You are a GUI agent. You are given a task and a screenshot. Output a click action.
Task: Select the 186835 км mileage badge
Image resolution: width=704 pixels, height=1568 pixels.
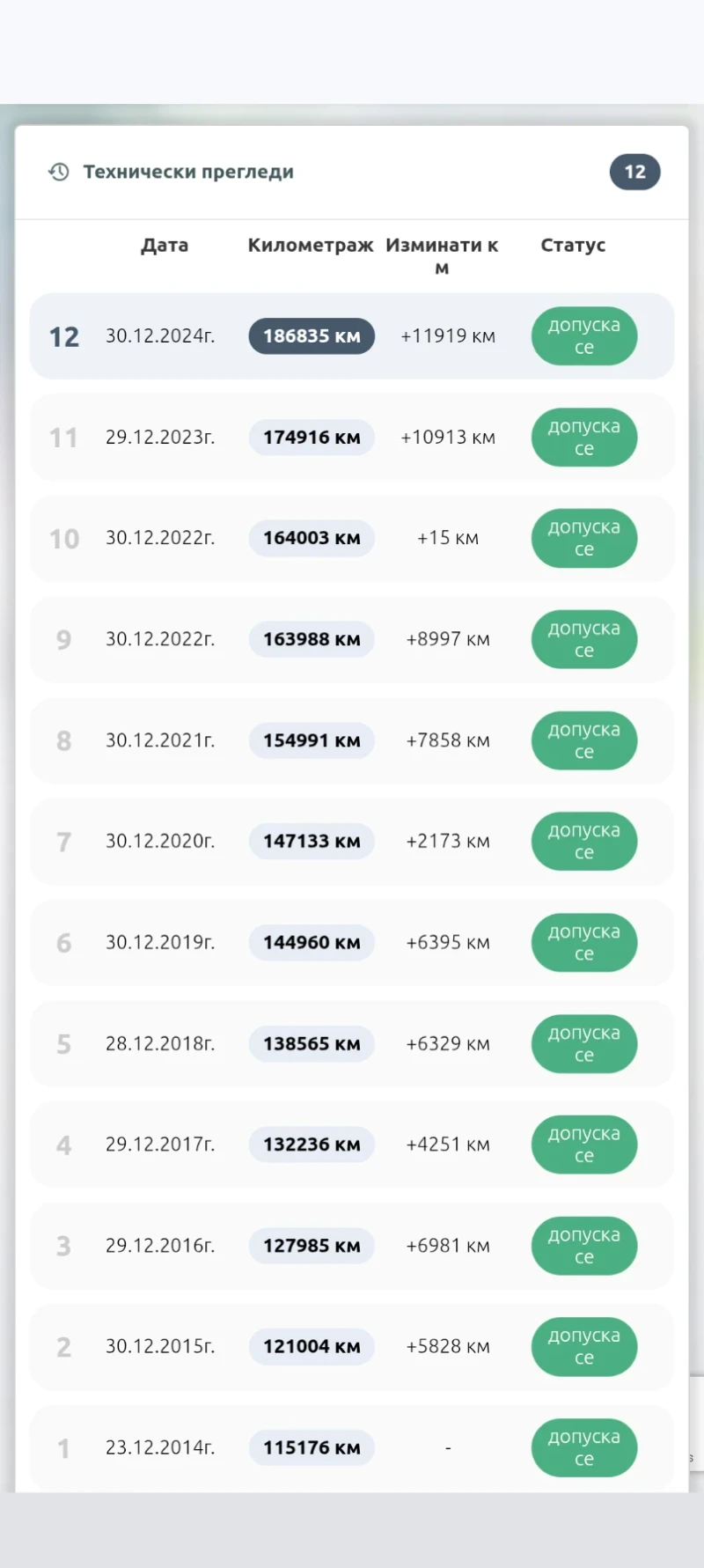pyautogui.click(x=312, y=336)
